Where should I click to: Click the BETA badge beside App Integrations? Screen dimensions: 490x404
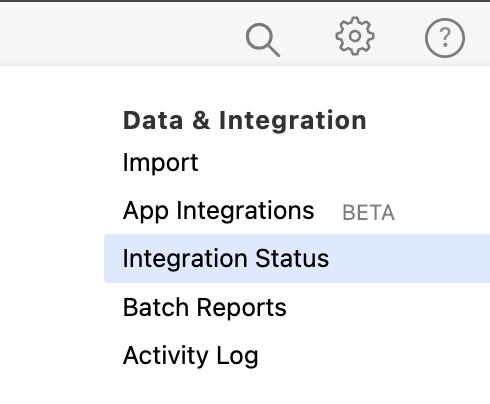(x=368, y=213)
